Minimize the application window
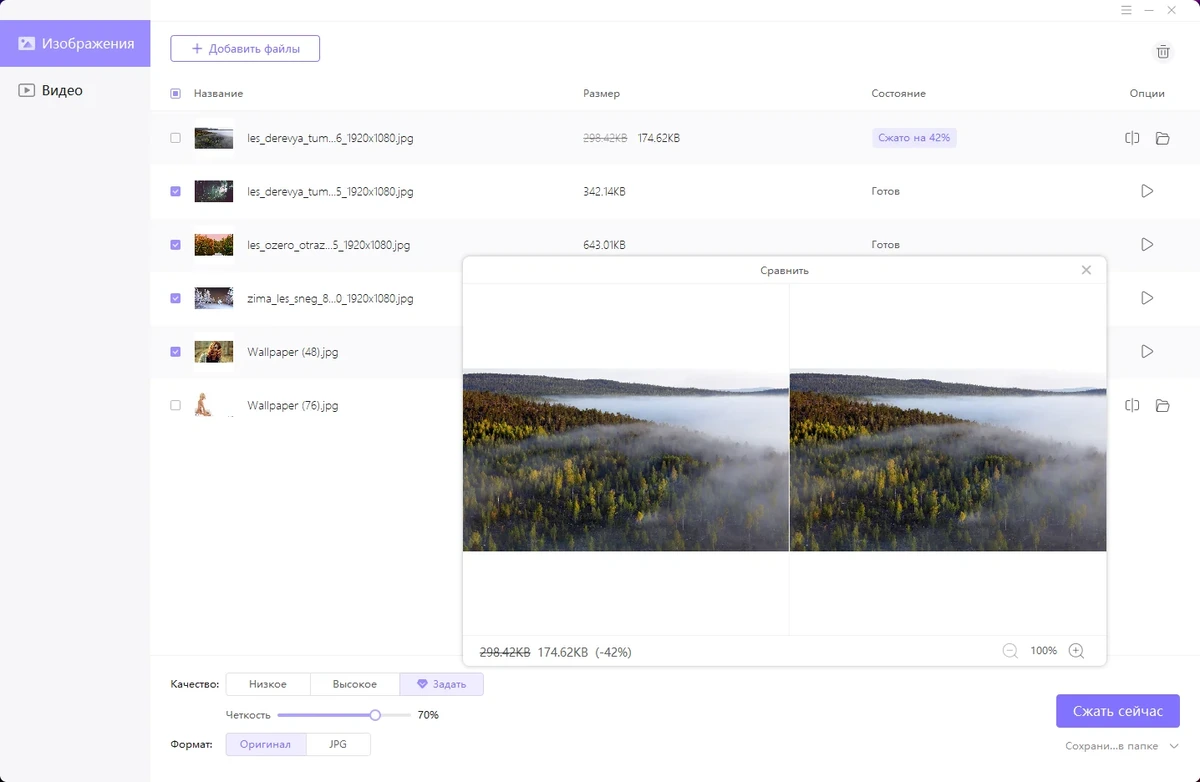 (x=1149, y=10)
